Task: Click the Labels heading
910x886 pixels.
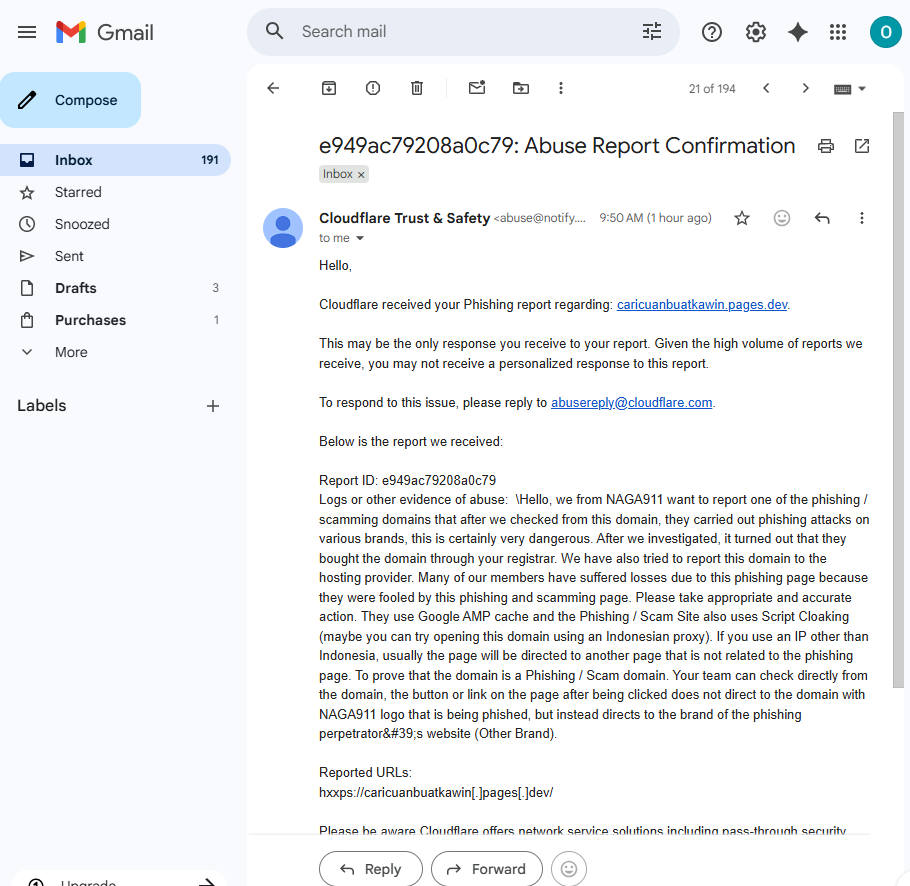Action: pos(42,406)
